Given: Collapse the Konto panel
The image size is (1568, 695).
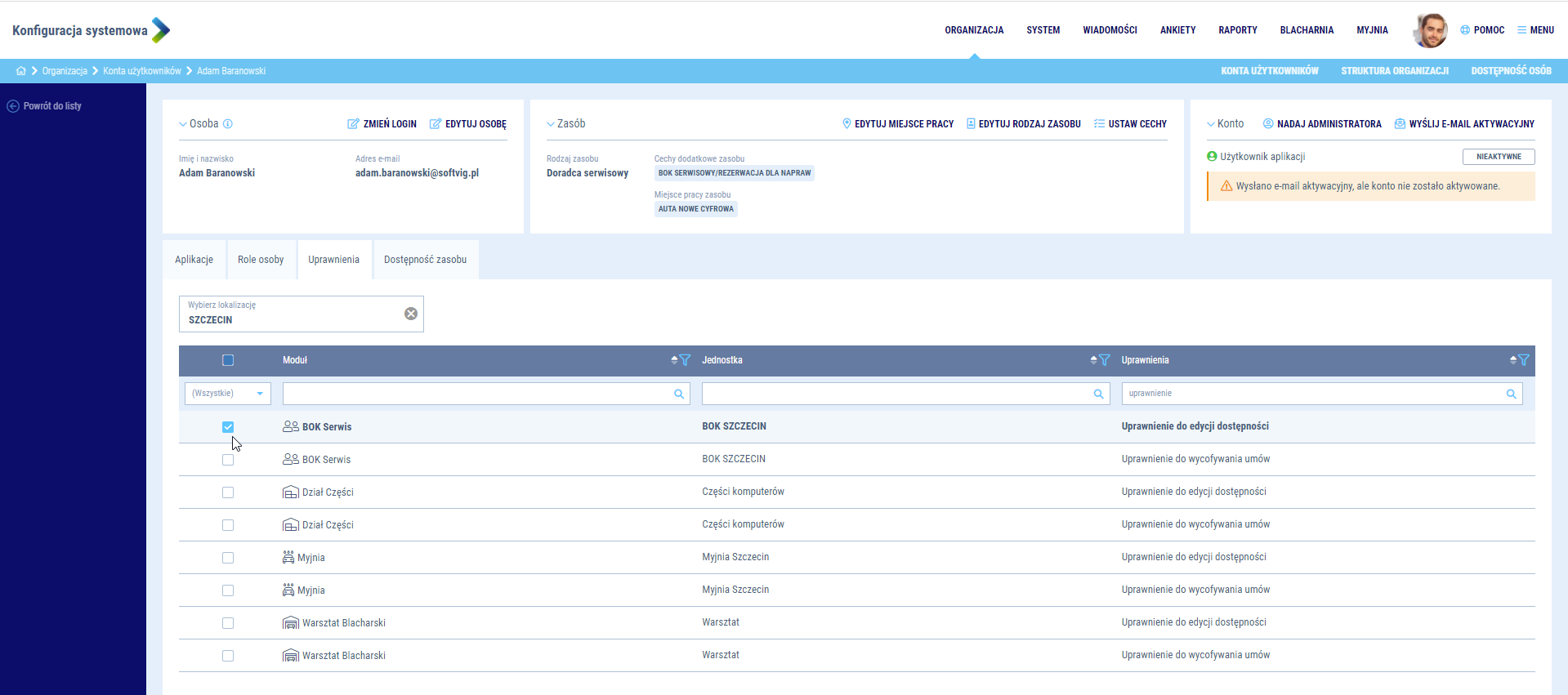Looking at the screenshot, I should point(1211,124).
